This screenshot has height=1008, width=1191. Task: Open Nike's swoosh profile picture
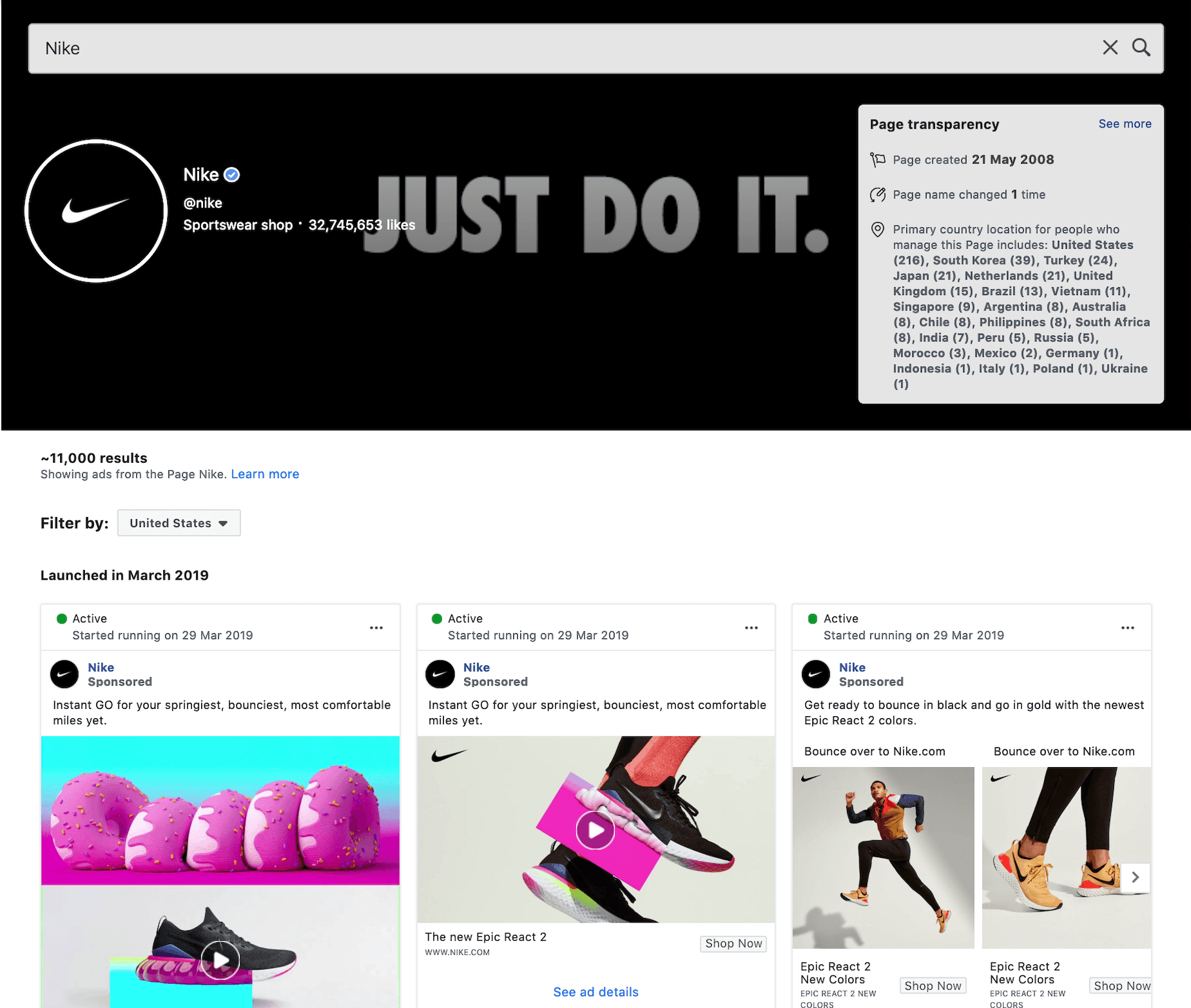click(96, 211)
